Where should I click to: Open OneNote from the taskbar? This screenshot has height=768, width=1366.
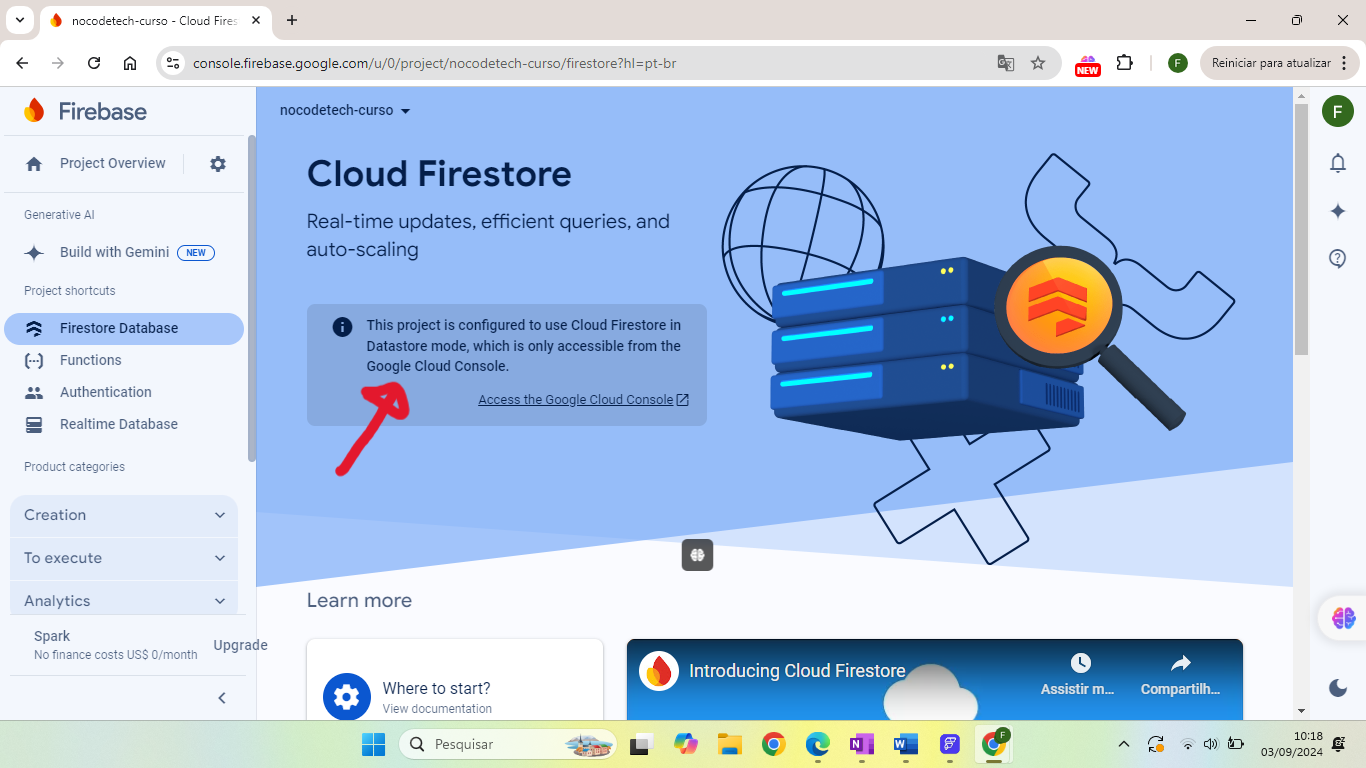pyautogui.click(x=862, y=744)
